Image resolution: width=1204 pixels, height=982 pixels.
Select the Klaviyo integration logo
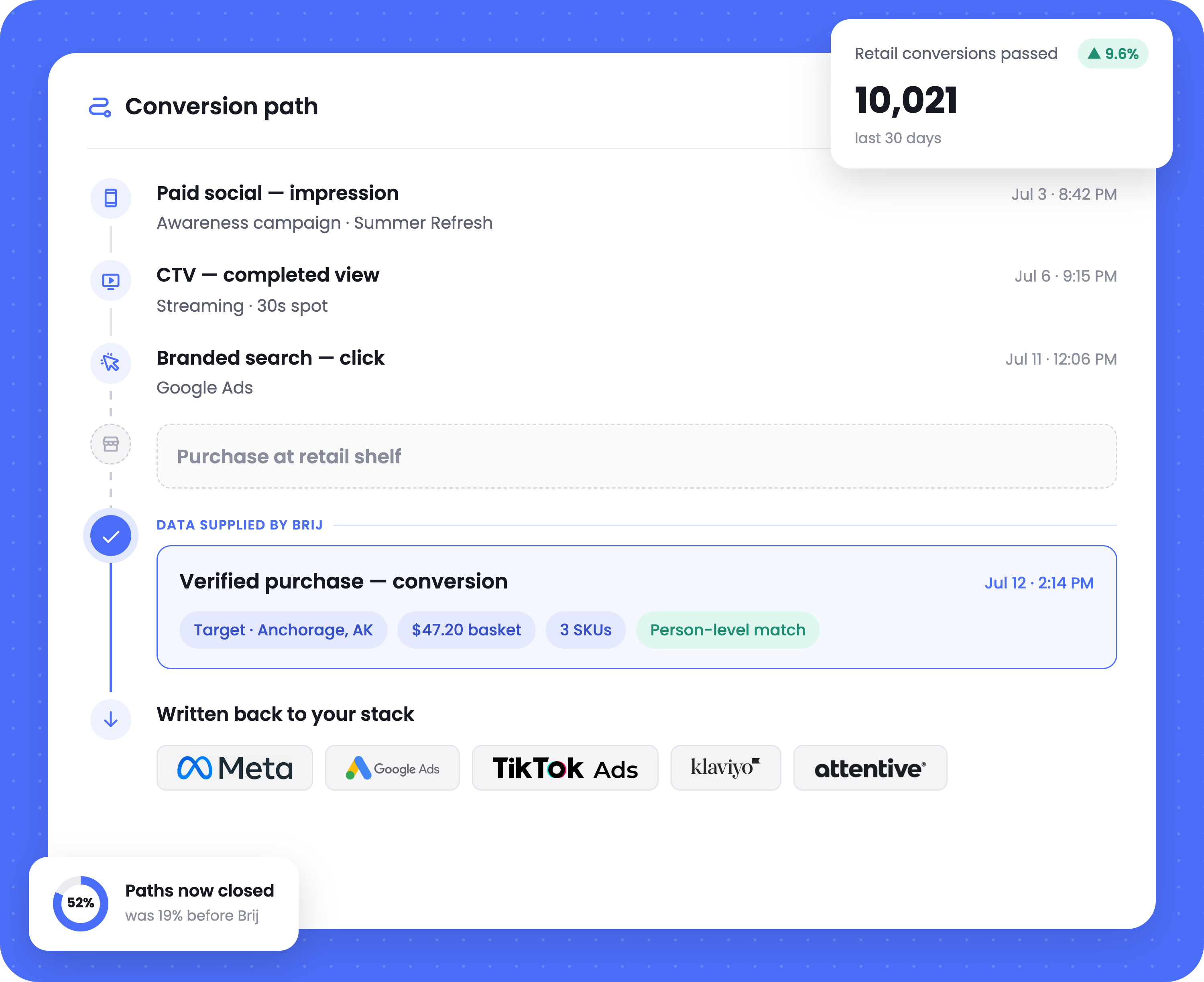(726, 768)
